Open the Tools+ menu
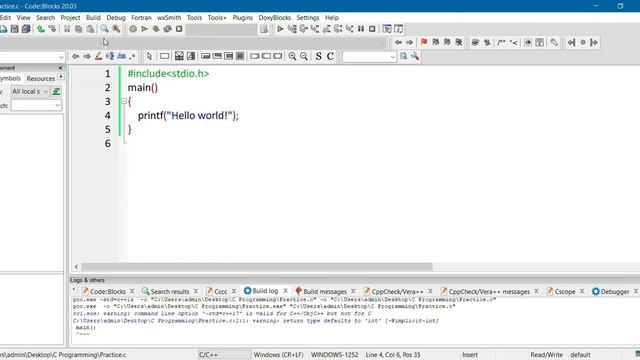The width and height of the screenshot is (640, 360). [x=217, y=18]
